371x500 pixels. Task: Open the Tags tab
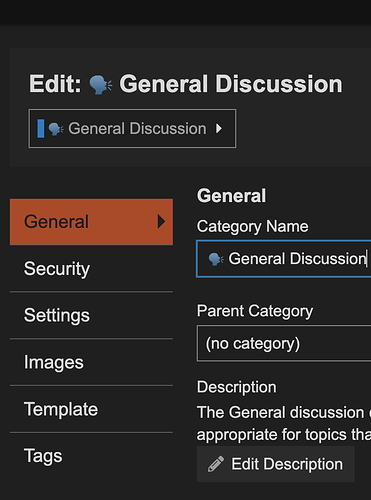[x=91, y=456]
